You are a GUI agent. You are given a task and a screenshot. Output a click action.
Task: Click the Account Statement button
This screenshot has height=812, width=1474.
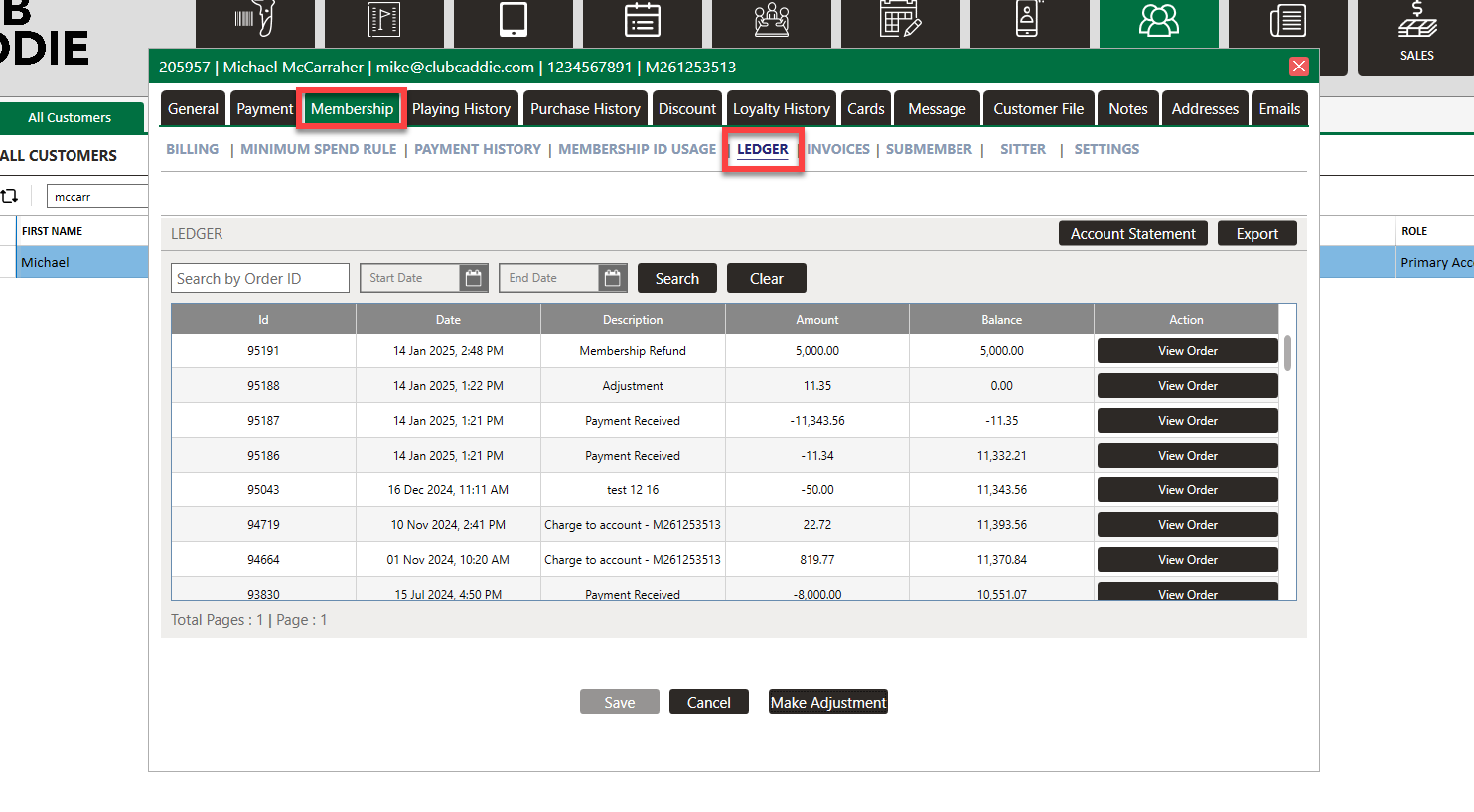pyautogui.click(x=1132, y=234)
